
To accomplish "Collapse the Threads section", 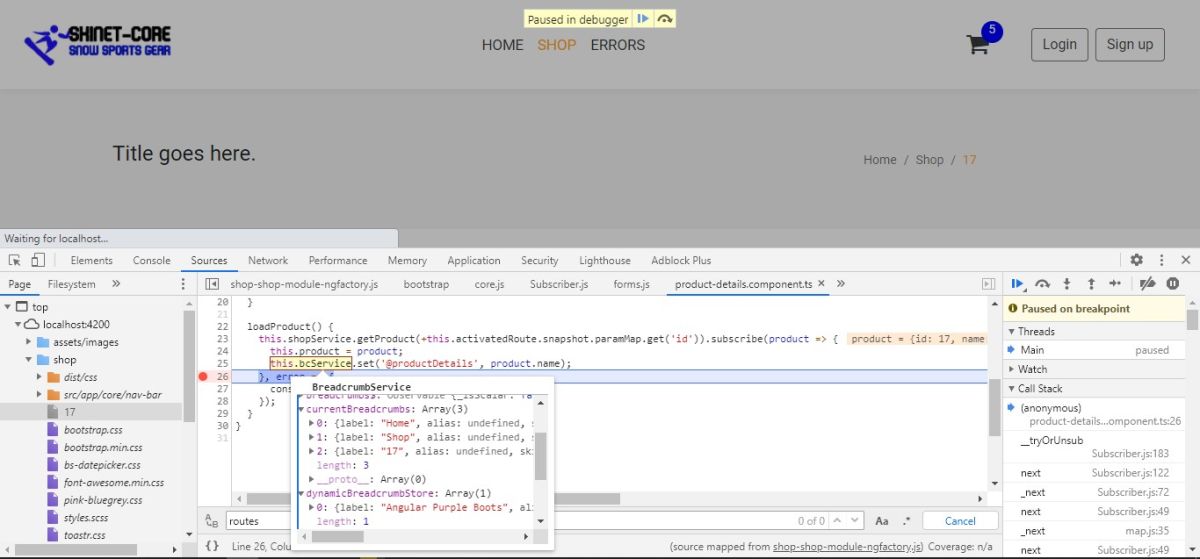I will coord(1011,331).
